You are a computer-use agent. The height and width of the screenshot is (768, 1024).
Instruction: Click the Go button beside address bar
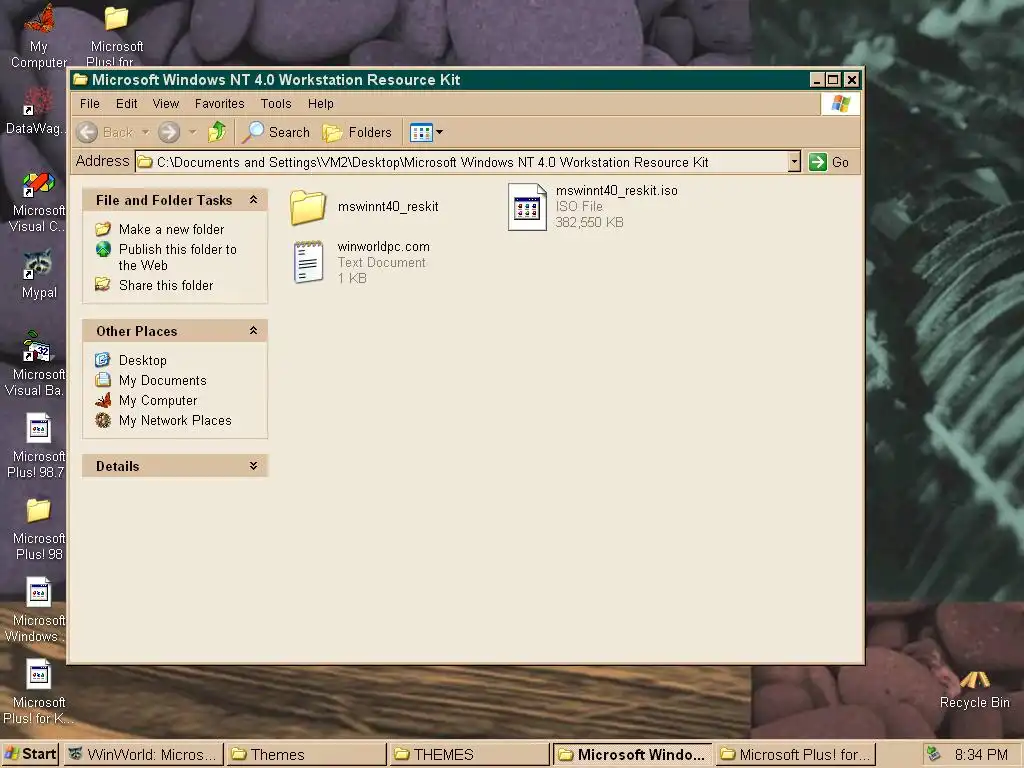point(829,162)
